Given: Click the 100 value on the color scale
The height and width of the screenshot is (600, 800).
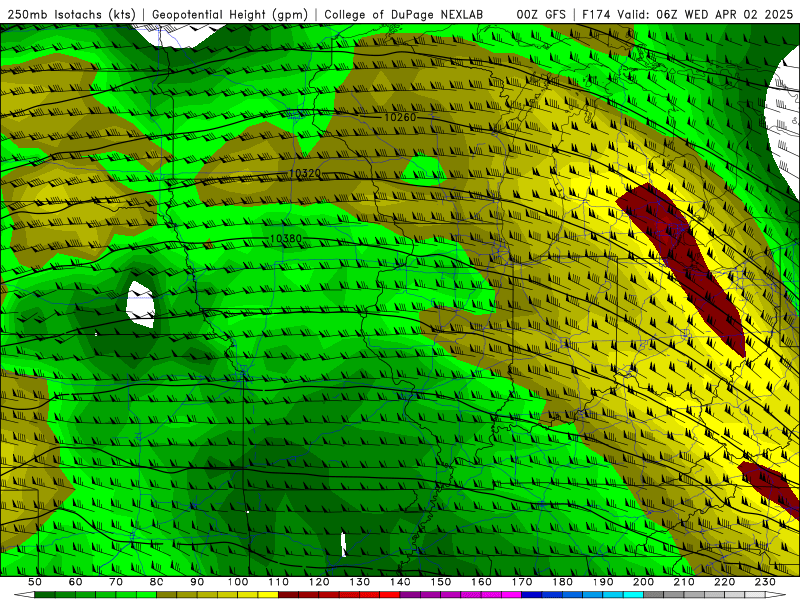Looking at the screenshot, I should [238, 582].
